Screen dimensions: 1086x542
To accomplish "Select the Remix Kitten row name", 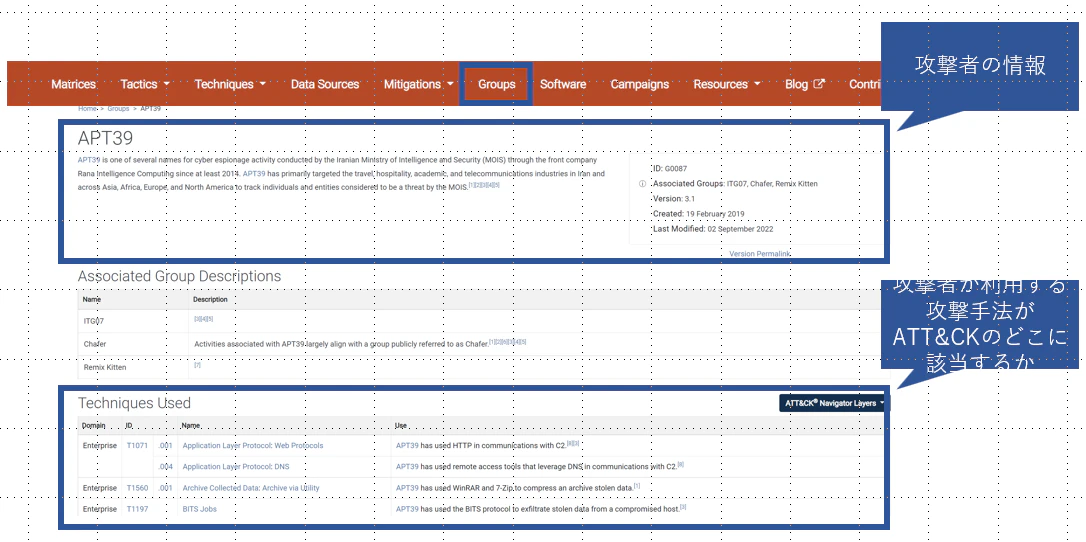I will click(x=105, y=368).
